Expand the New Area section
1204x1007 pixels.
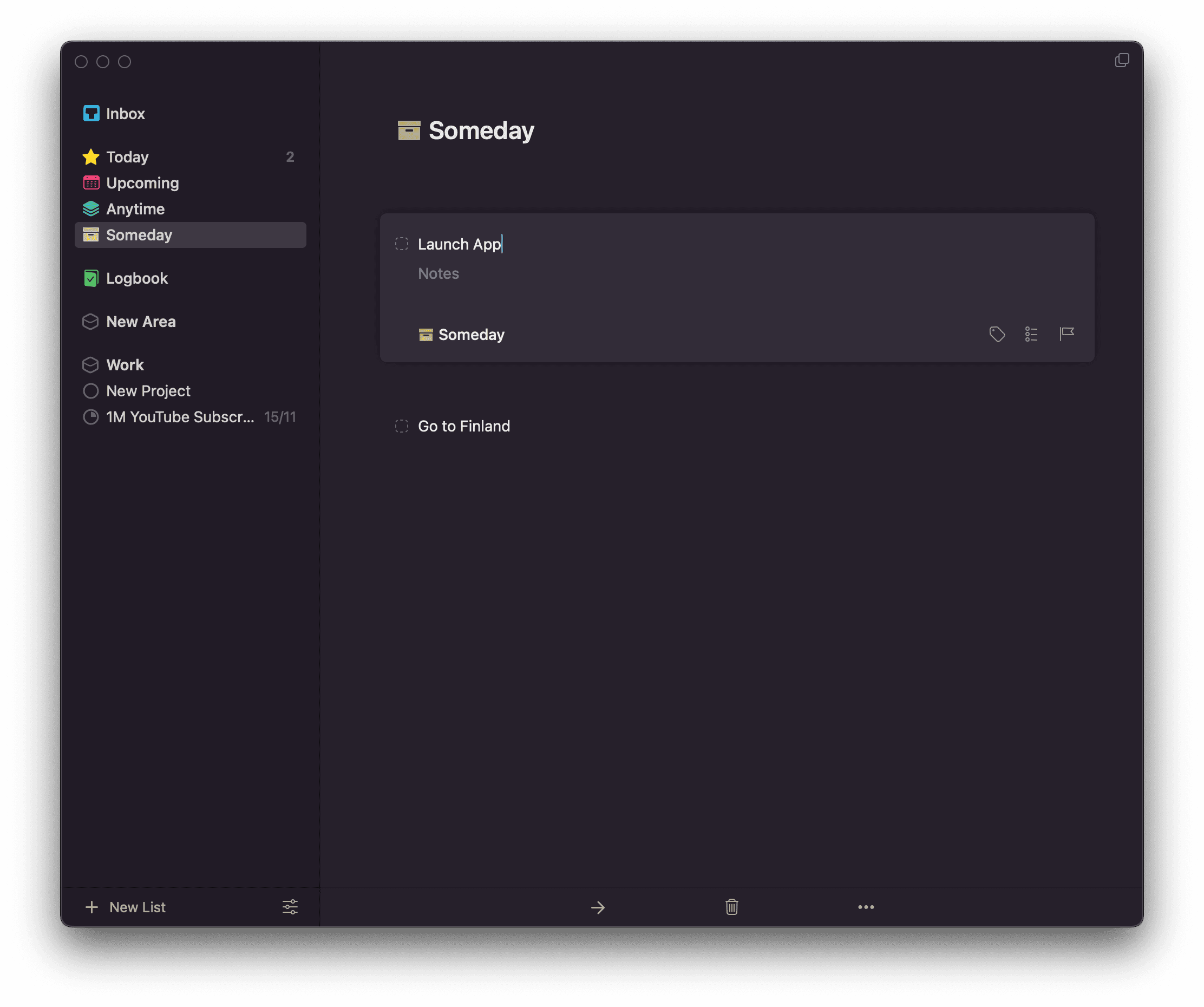[140, 322]
